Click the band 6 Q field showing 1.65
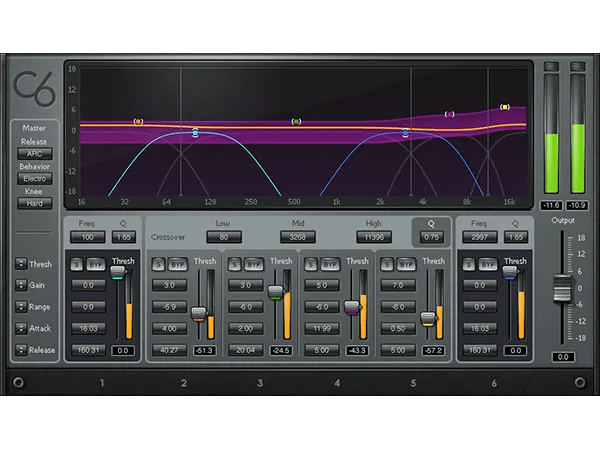The image size is (600, 450). 516,237
